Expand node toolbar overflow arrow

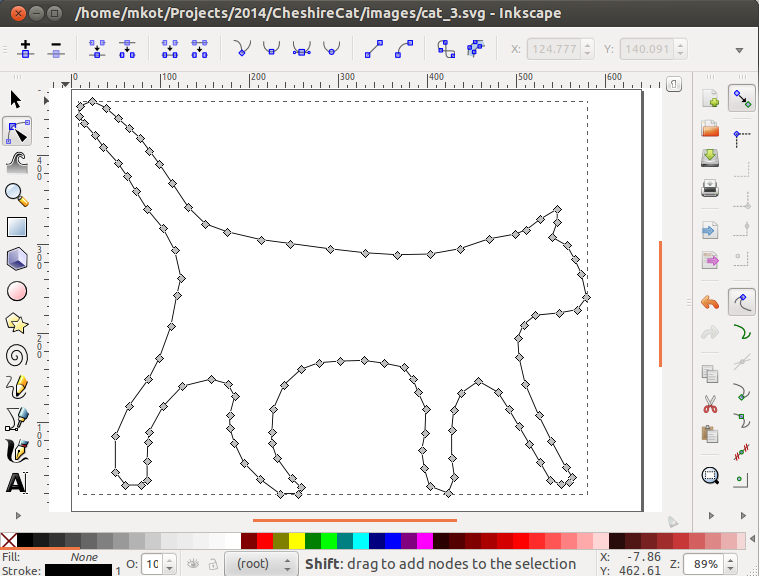(739, 50)
